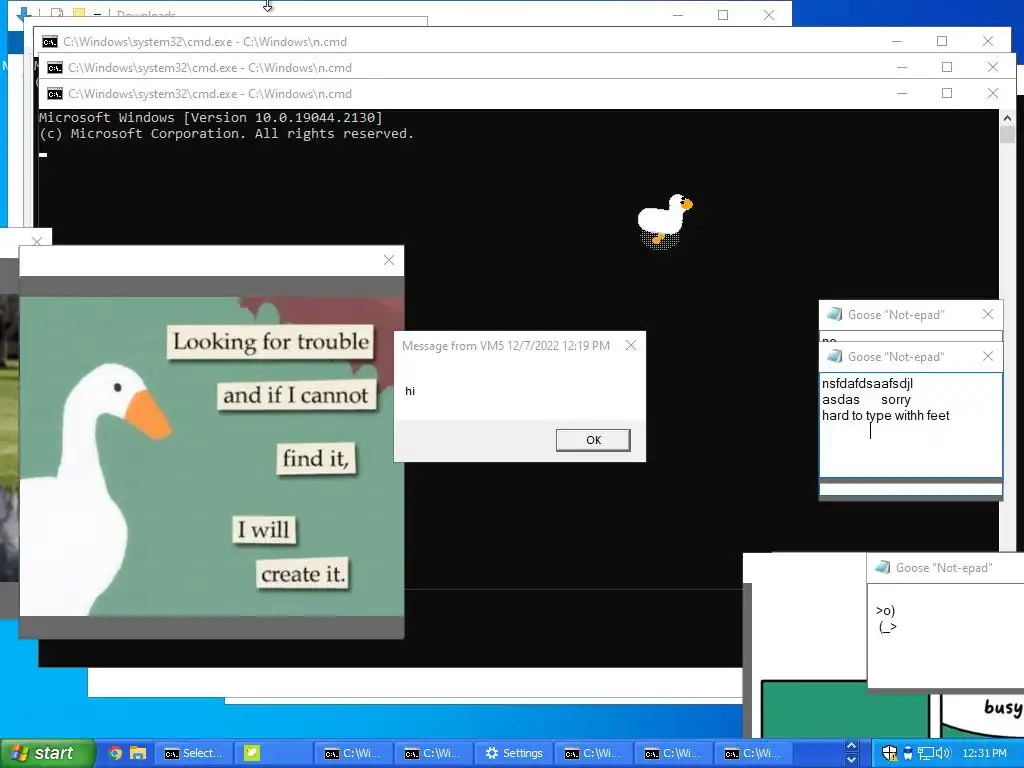Maximize the Downloads window behind the cmd windows
Screen dimensions: 1024x768
[x=723, y=14]
